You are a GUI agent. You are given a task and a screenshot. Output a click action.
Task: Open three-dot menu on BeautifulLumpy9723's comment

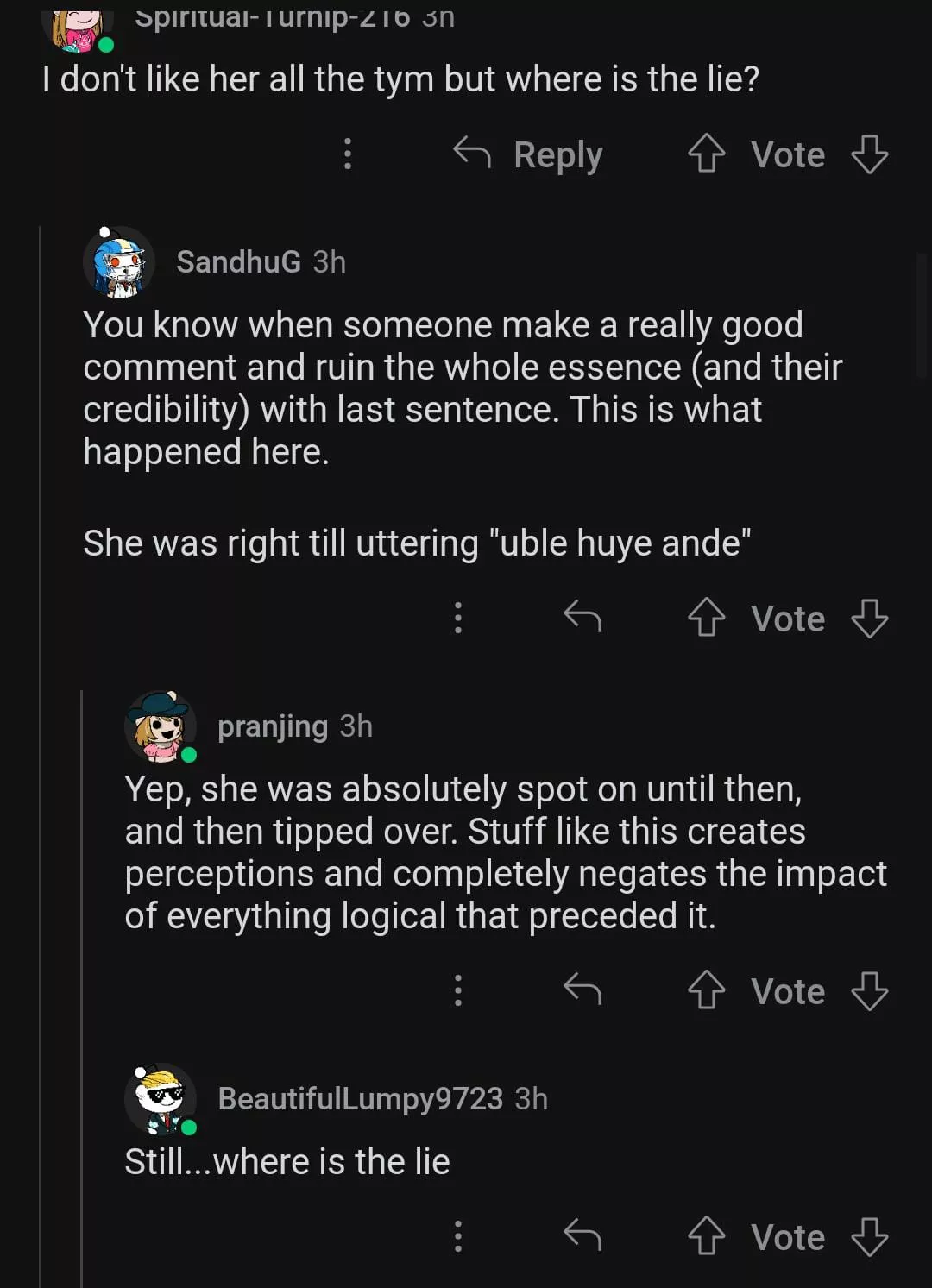point(458,1236)
